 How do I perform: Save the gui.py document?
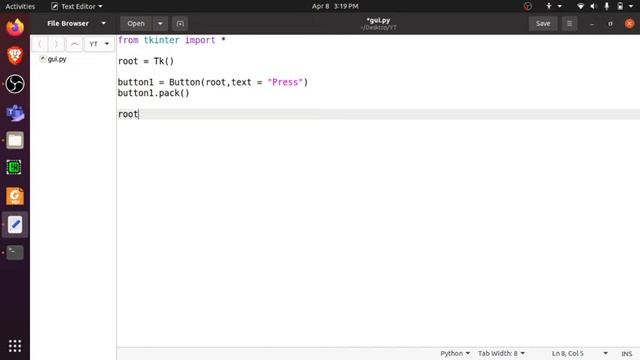click(x=543, y=24)
